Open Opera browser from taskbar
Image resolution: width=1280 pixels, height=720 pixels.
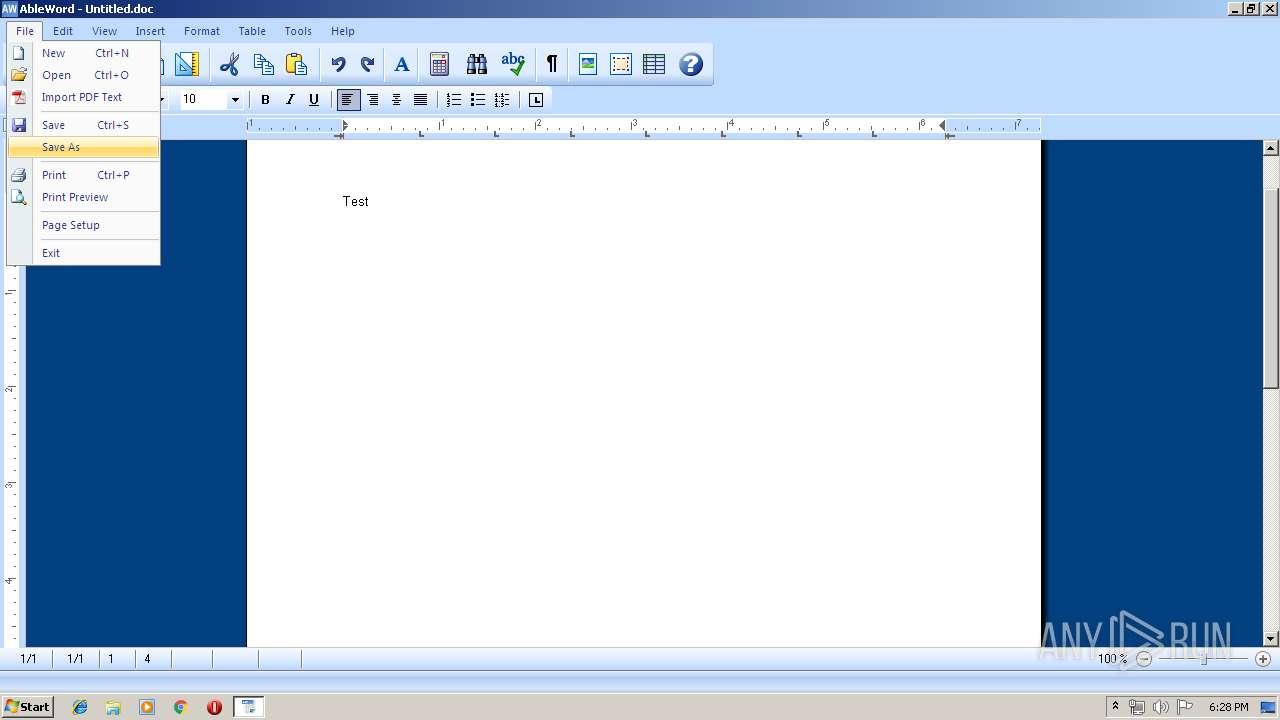[x=214, y=707]
